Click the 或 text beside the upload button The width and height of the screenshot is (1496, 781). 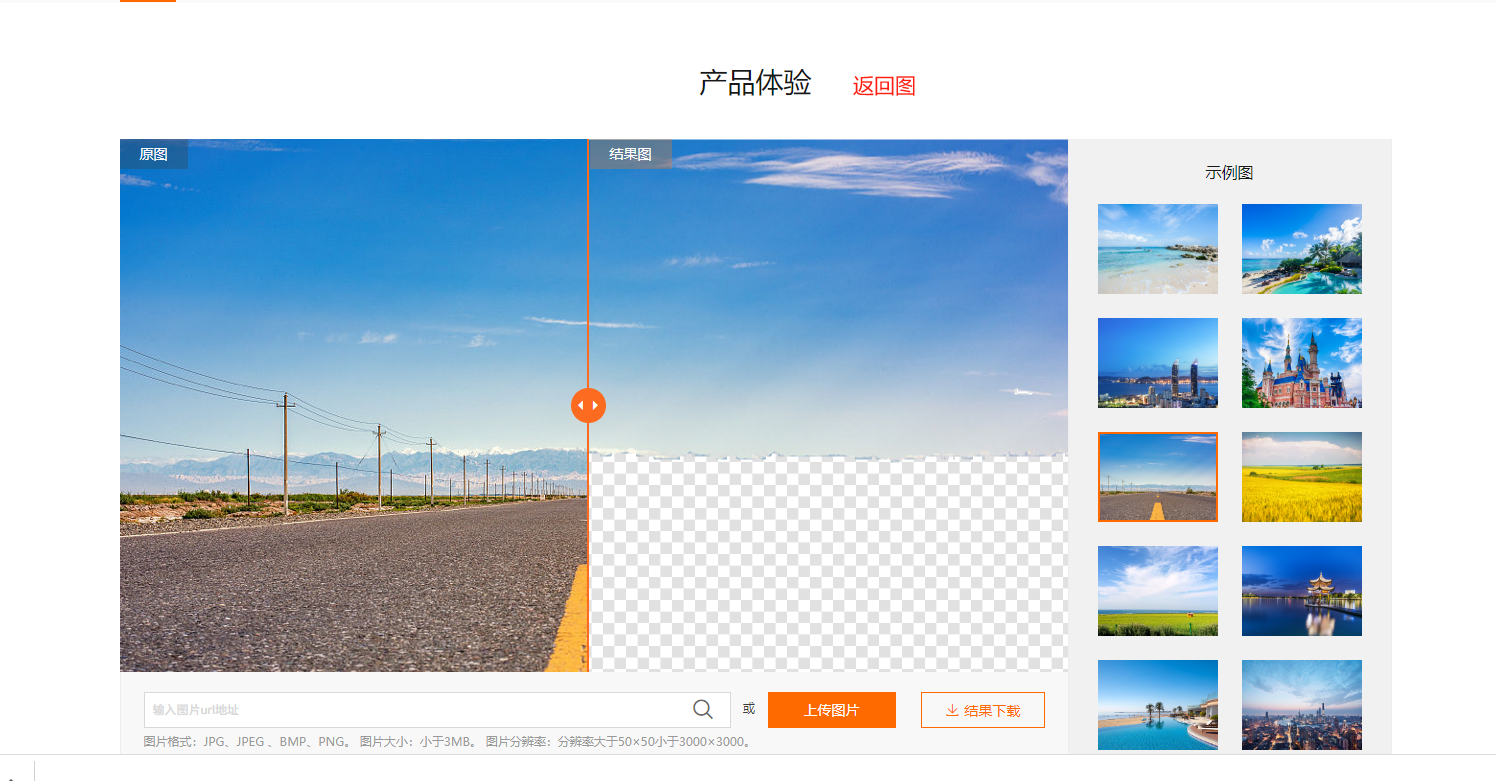(x=749, y=710)
